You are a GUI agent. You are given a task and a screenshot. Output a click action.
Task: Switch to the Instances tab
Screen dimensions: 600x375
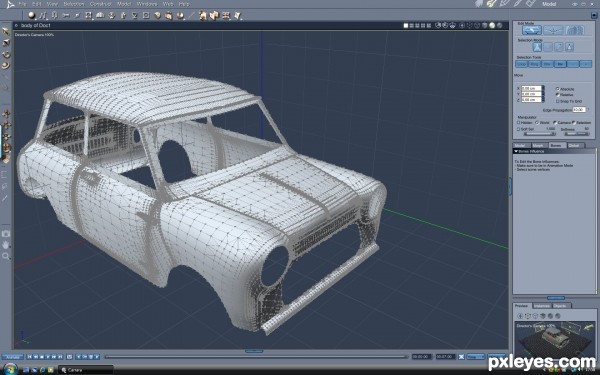coord(541,305)
